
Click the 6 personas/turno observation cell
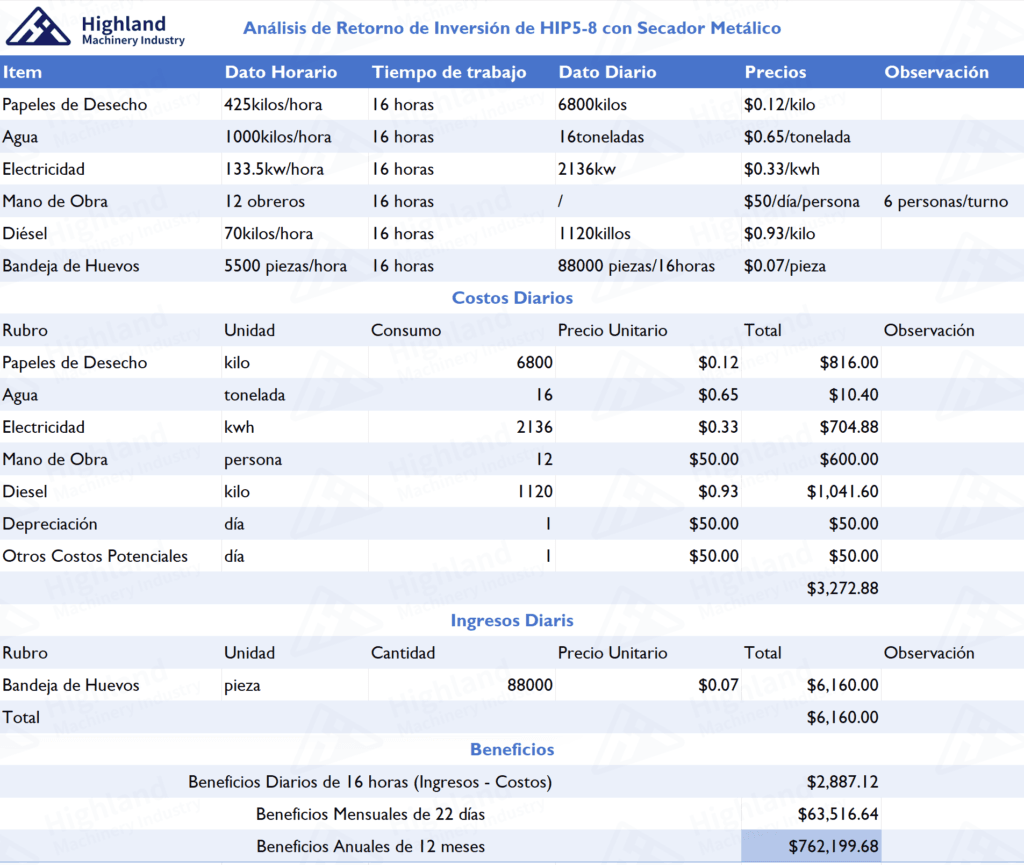point(946,201)
